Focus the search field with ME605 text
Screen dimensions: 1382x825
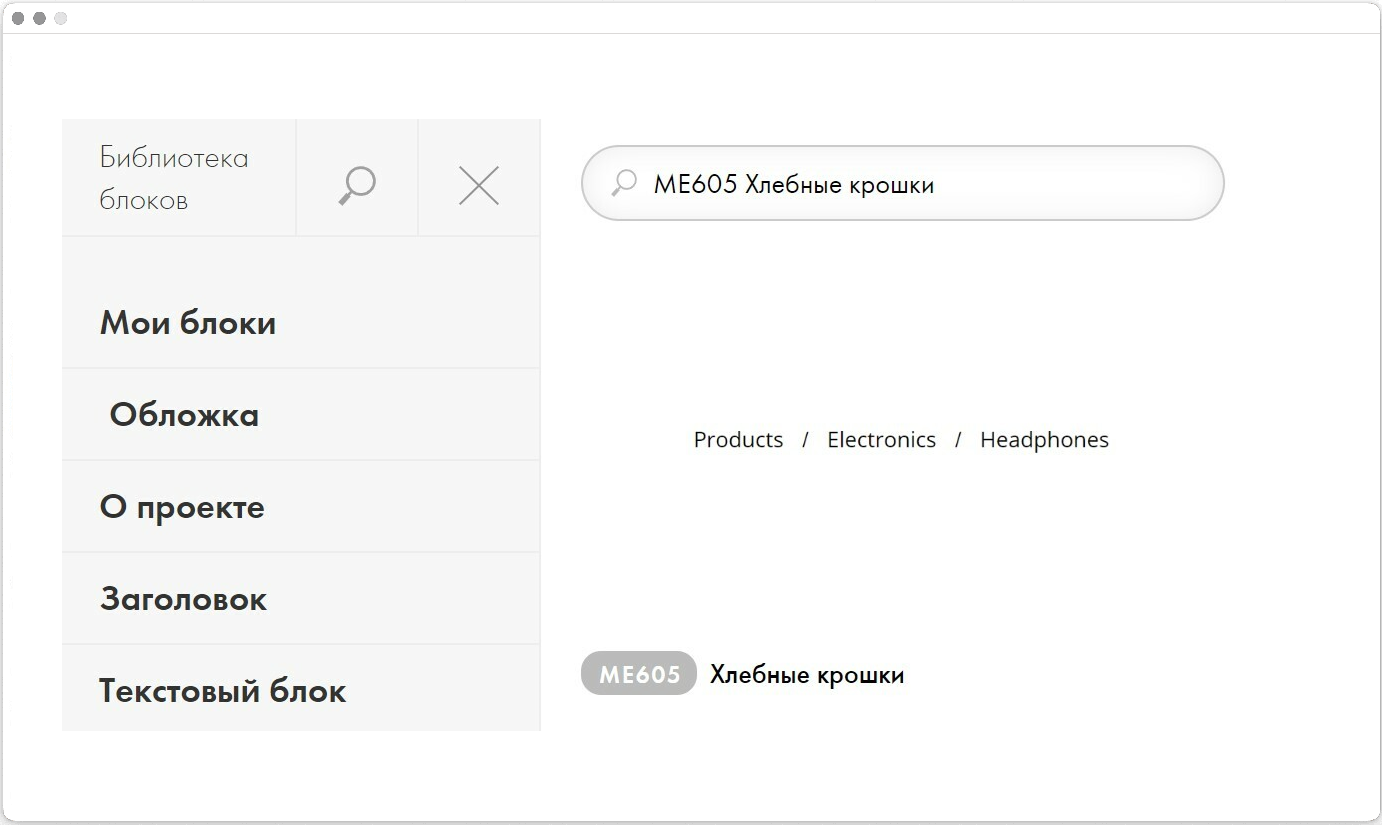(x=902, y=183)
